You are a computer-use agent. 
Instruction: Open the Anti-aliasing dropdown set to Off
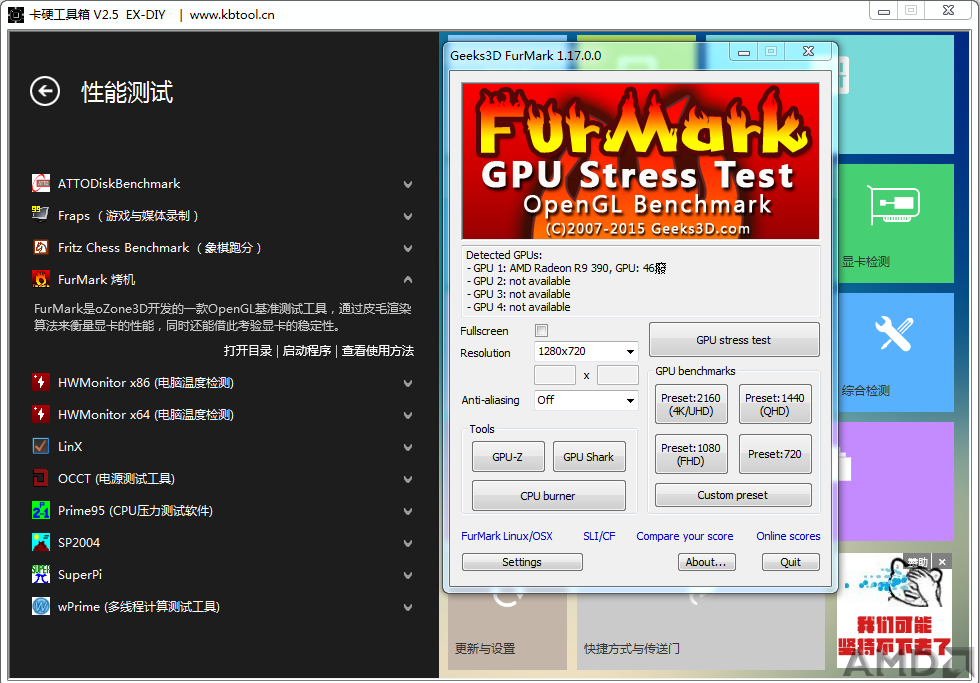click(x=586, y=400)
